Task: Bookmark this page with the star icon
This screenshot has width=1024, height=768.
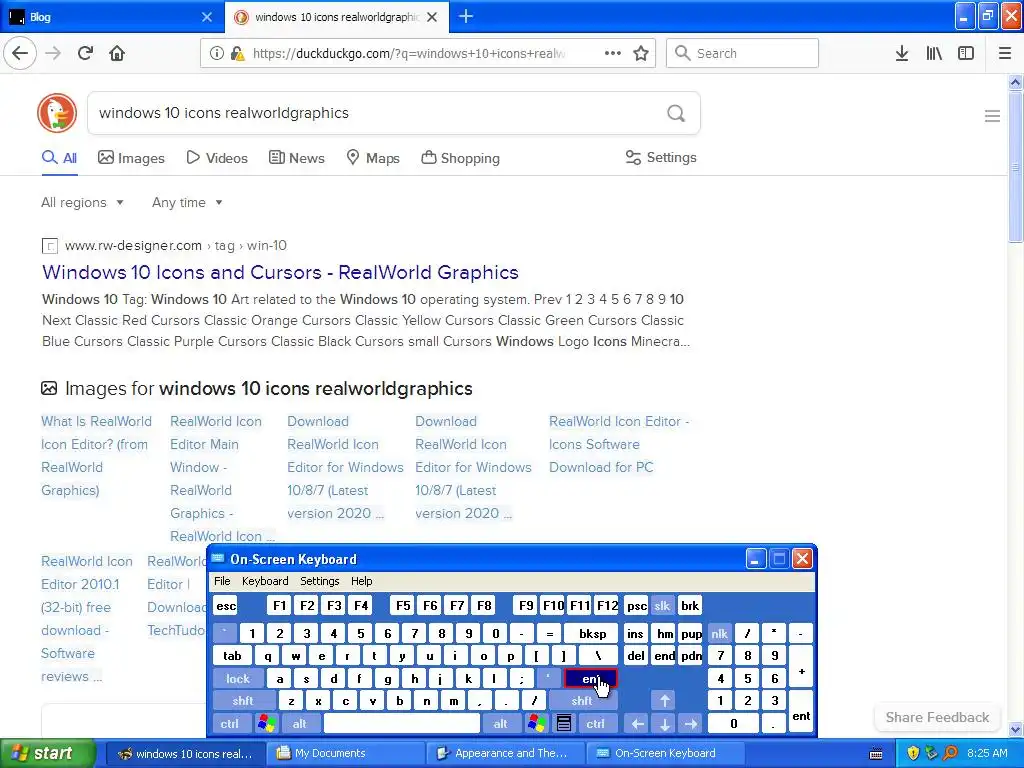Action: (641, 53)
